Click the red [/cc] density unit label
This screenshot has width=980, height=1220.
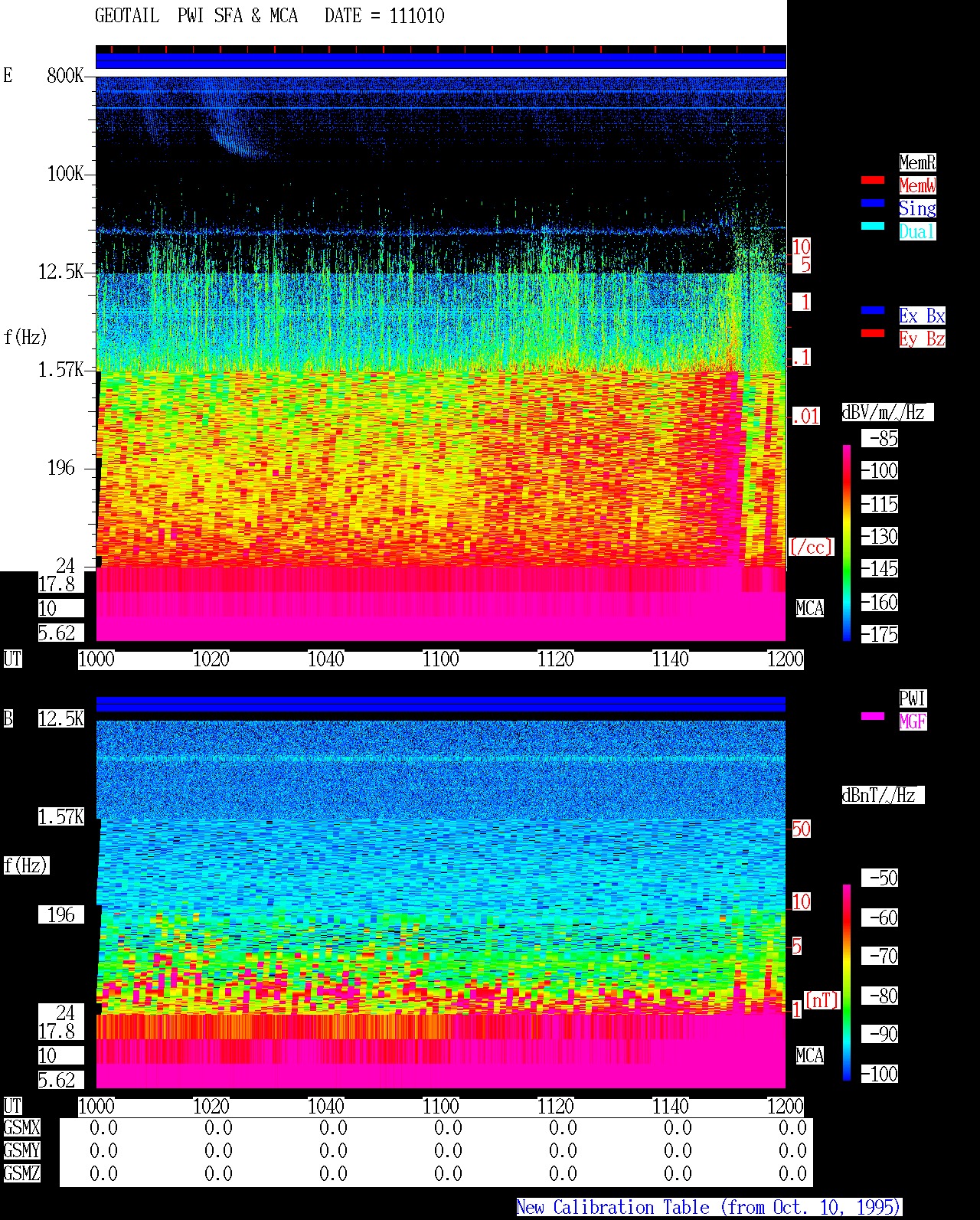pyautogui.click(x=811, y=547)
